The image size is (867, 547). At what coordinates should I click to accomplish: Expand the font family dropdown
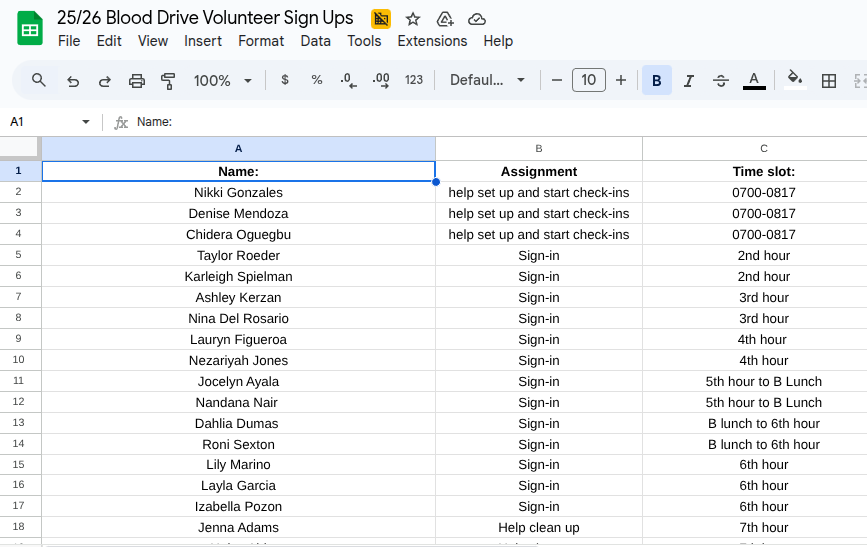click(x=487, y=80)
